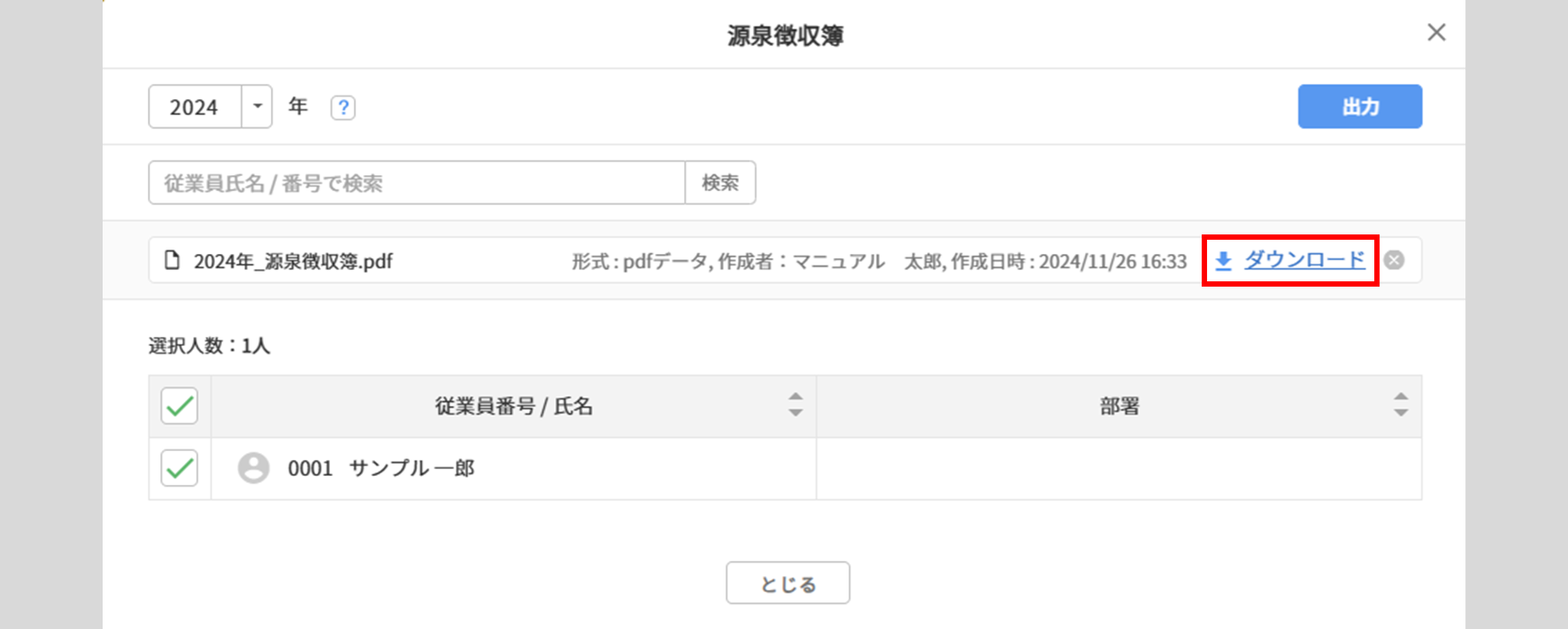Click the ダウンロード link
This screenshot has width=1568, height=629.
tap(1304, 260)
